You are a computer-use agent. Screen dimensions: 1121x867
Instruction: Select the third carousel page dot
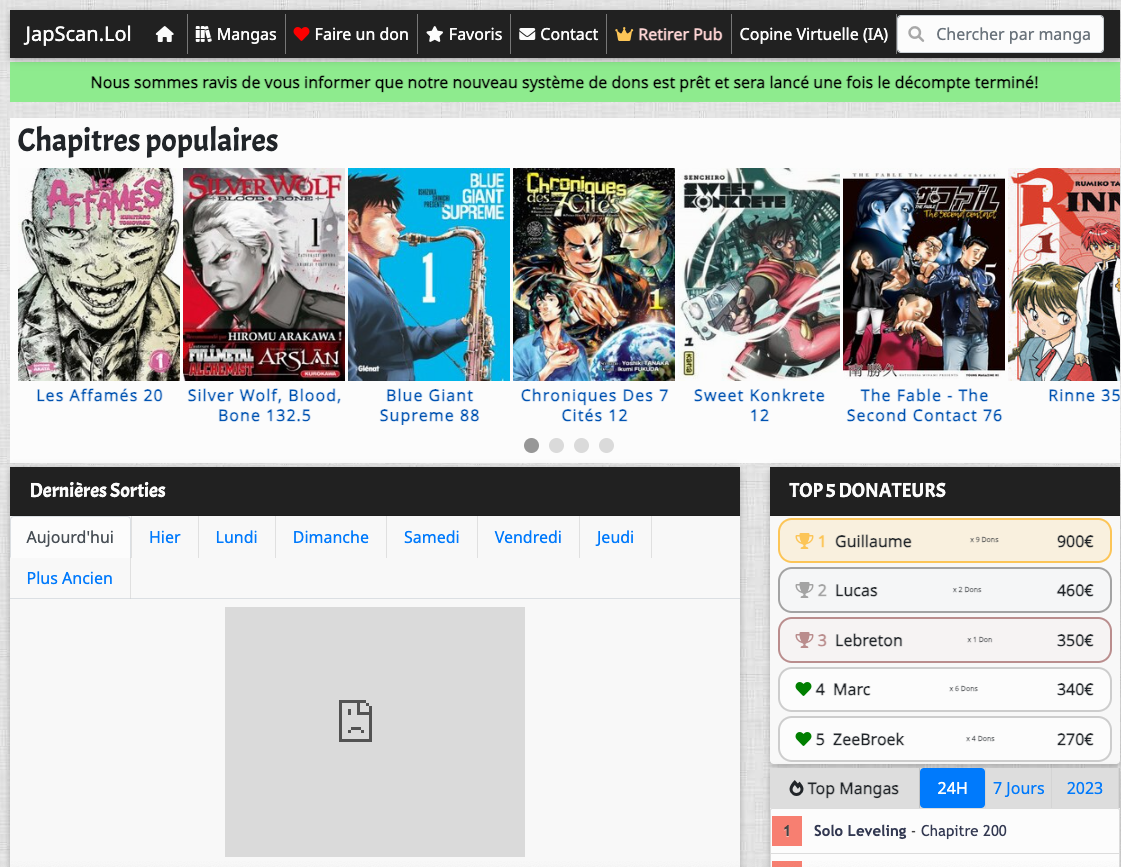581,445
